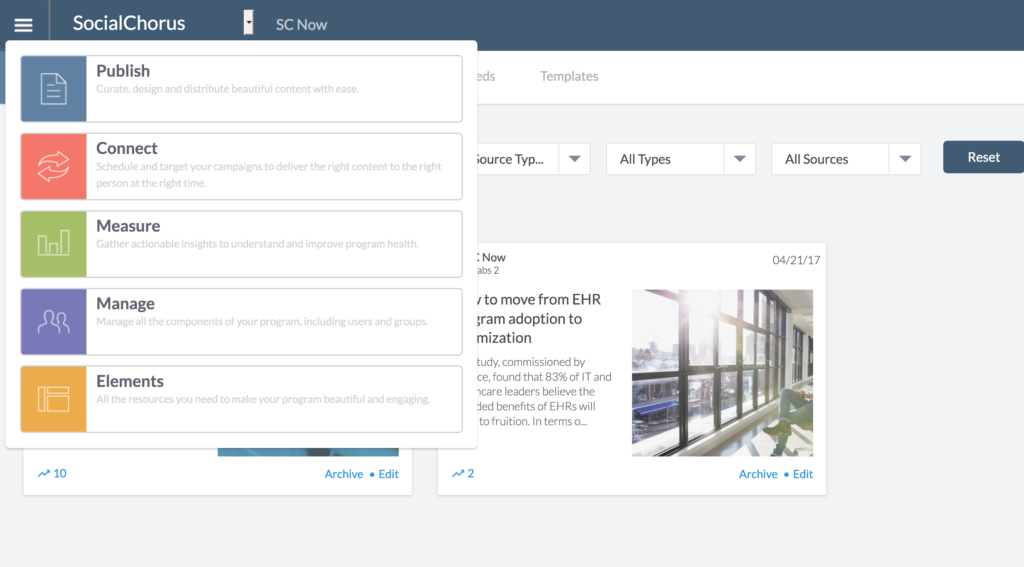Expand the All Types dropdown arrow

point(739,159)
